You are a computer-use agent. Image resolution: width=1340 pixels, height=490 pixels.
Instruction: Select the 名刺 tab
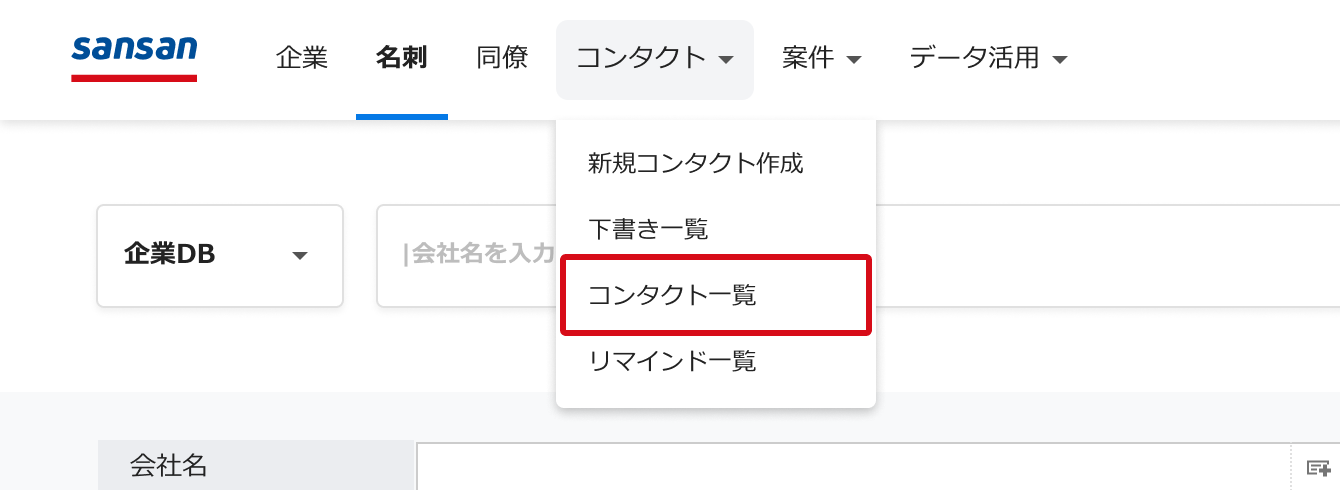click(x=401, y=59)
